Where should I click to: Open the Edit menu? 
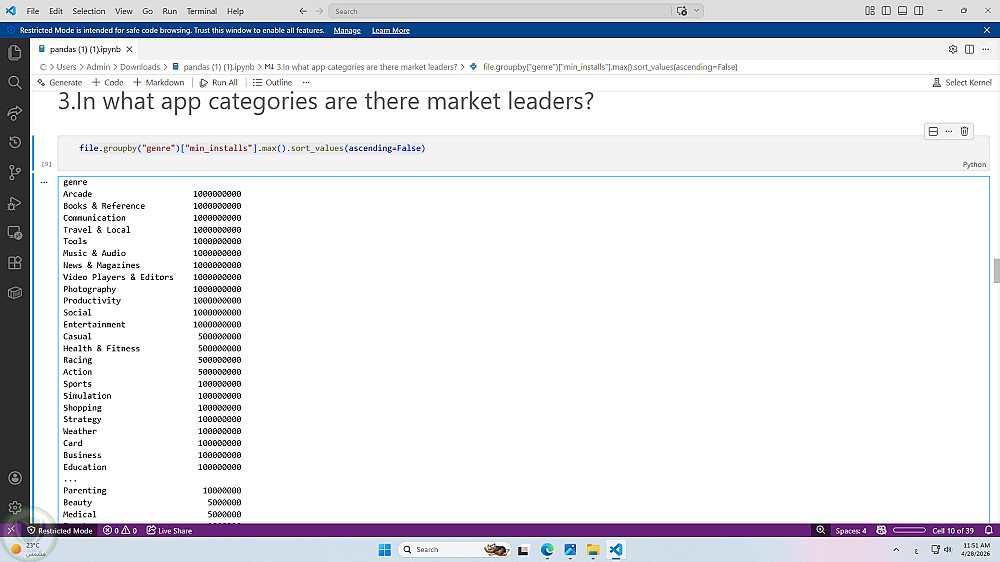click(56, 11)
